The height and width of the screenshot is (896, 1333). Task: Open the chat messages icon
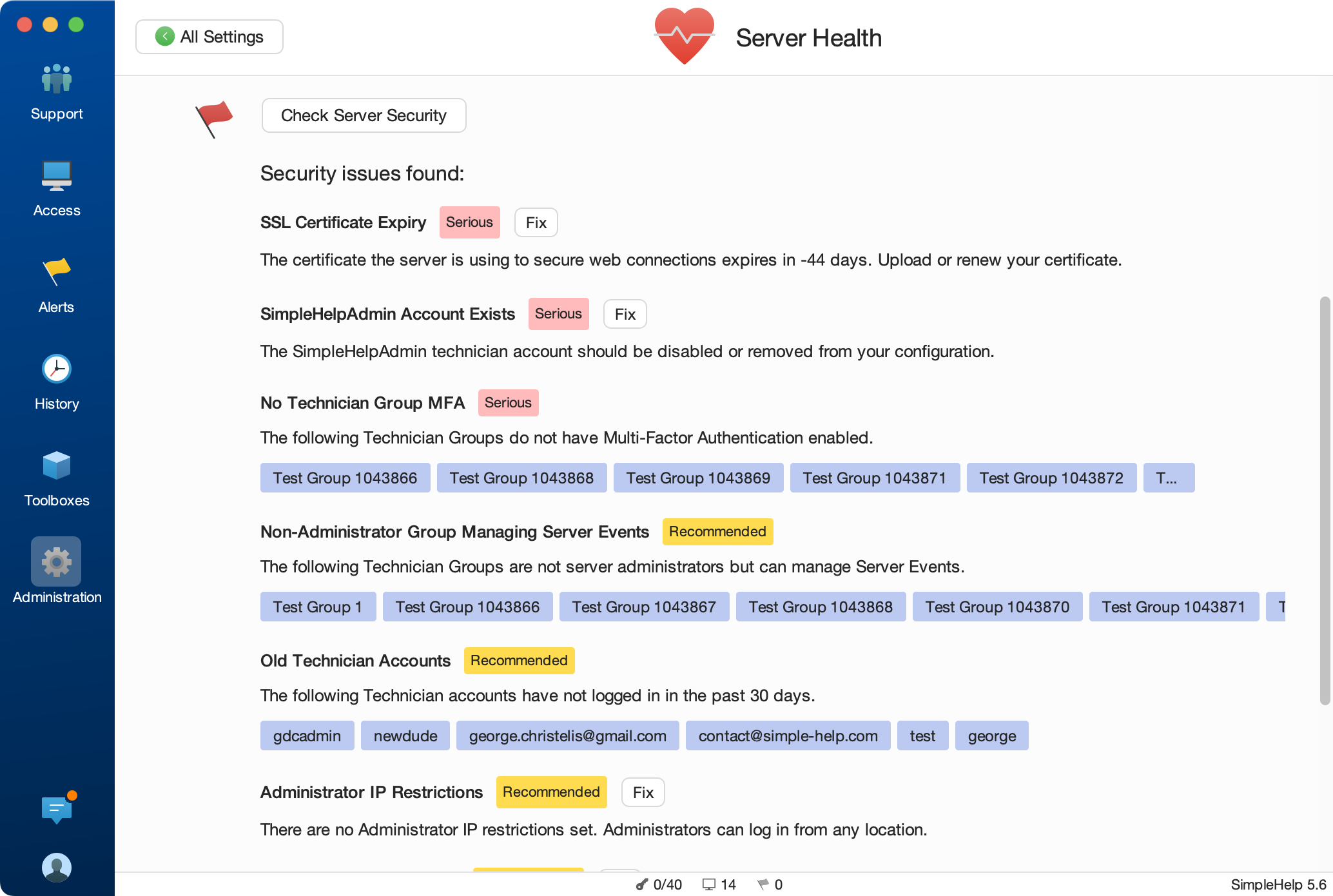(x=57, y=809)
